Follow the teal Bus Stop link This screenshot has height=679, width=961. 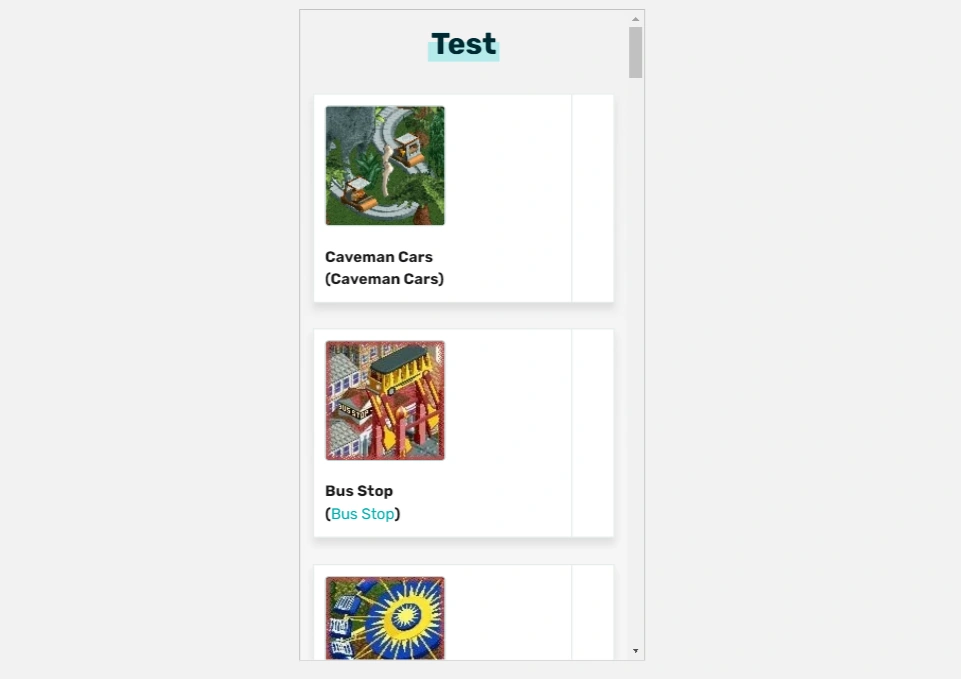click(x=363, y=514)
